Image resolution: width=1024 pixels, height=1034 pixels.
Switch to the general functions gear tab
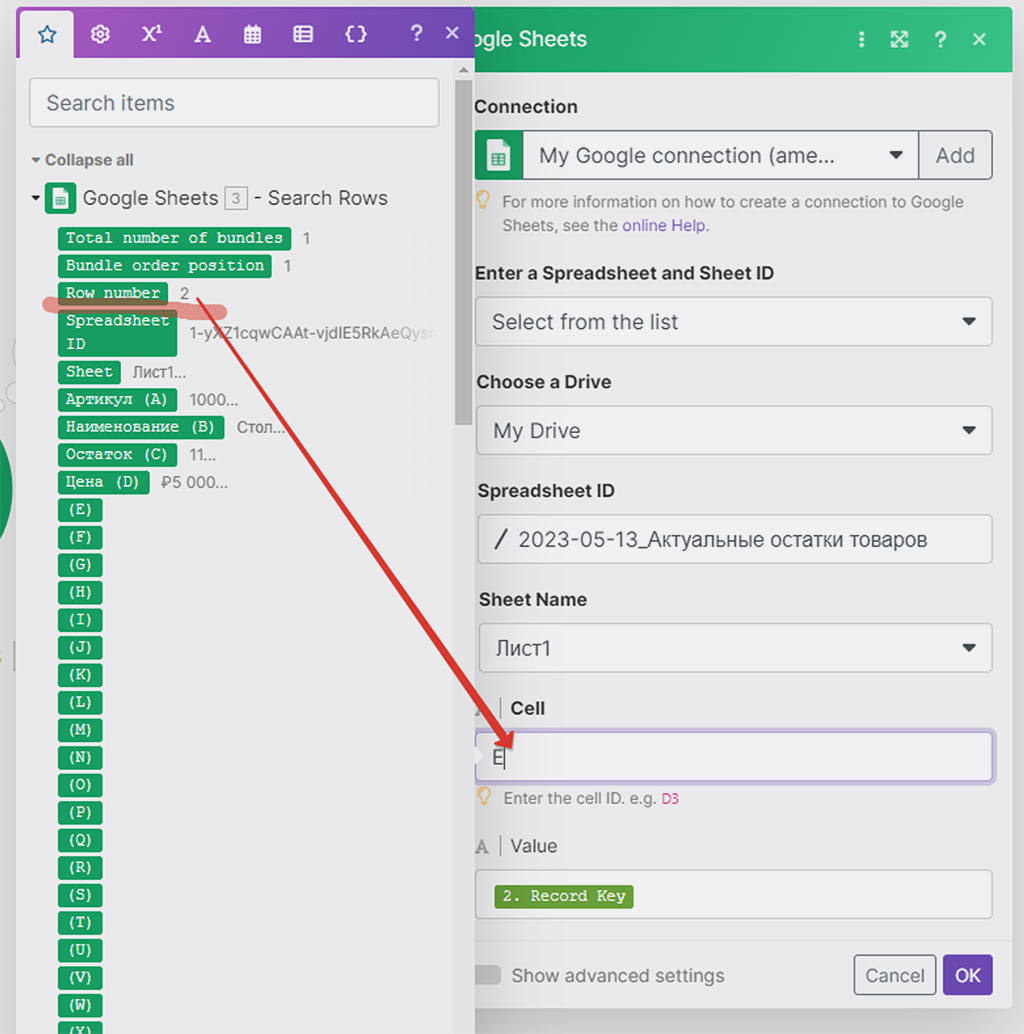[x=100, y=34]
